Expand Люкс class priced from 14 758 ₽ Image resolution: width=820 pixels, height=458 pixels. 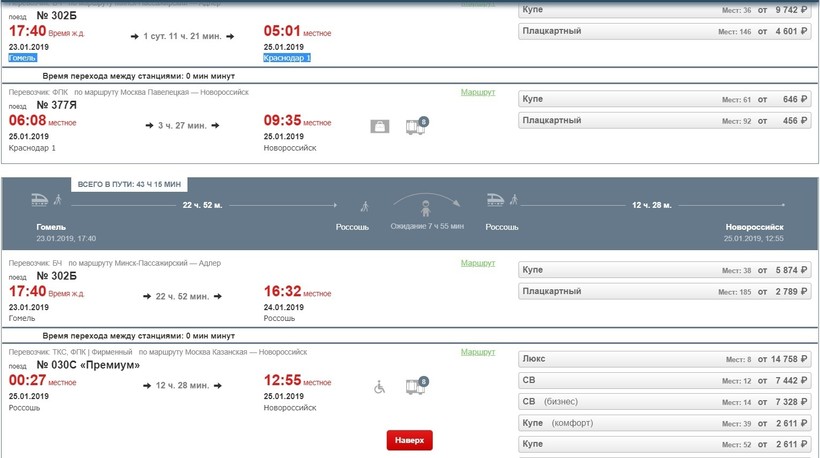pos(664,359)
